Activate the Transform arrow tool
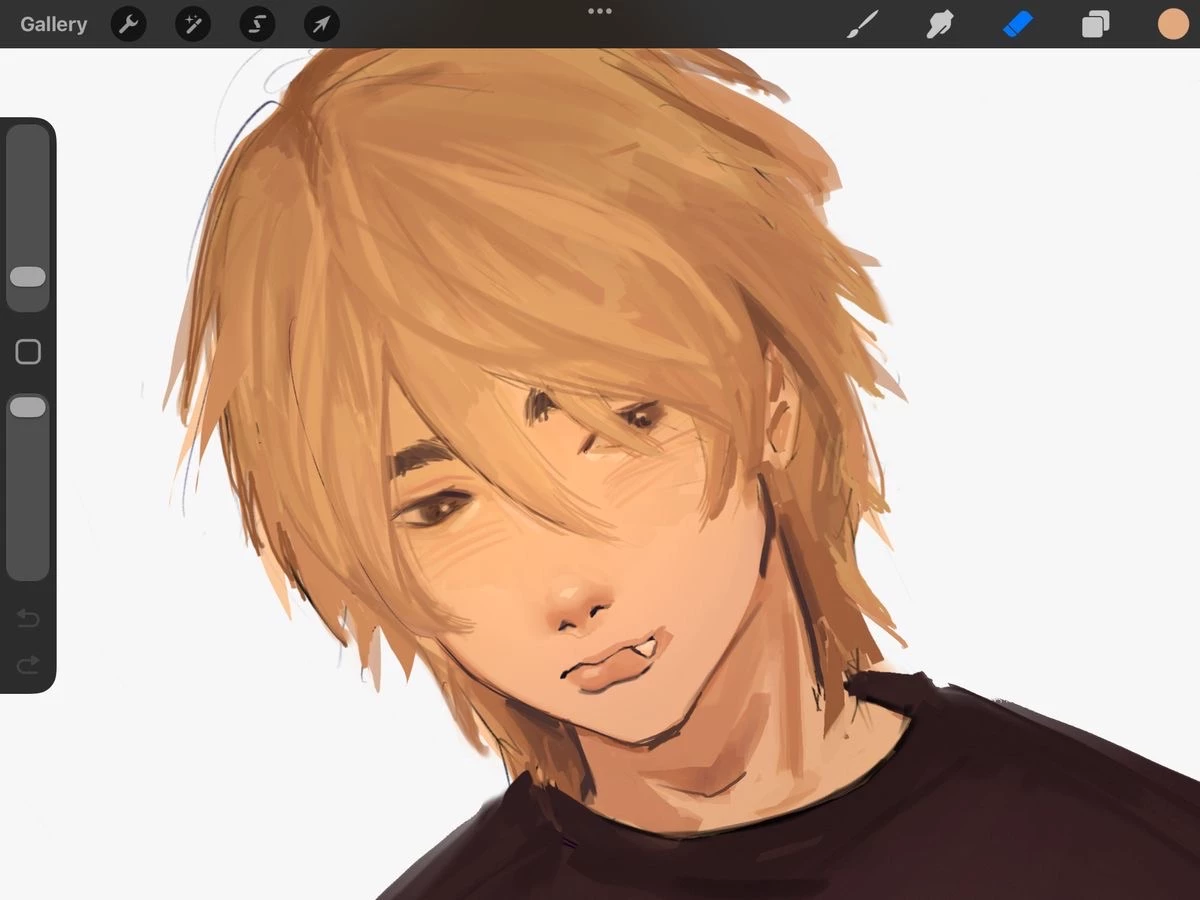This screenshot has width=1200, height=900. tap(321, 24)
